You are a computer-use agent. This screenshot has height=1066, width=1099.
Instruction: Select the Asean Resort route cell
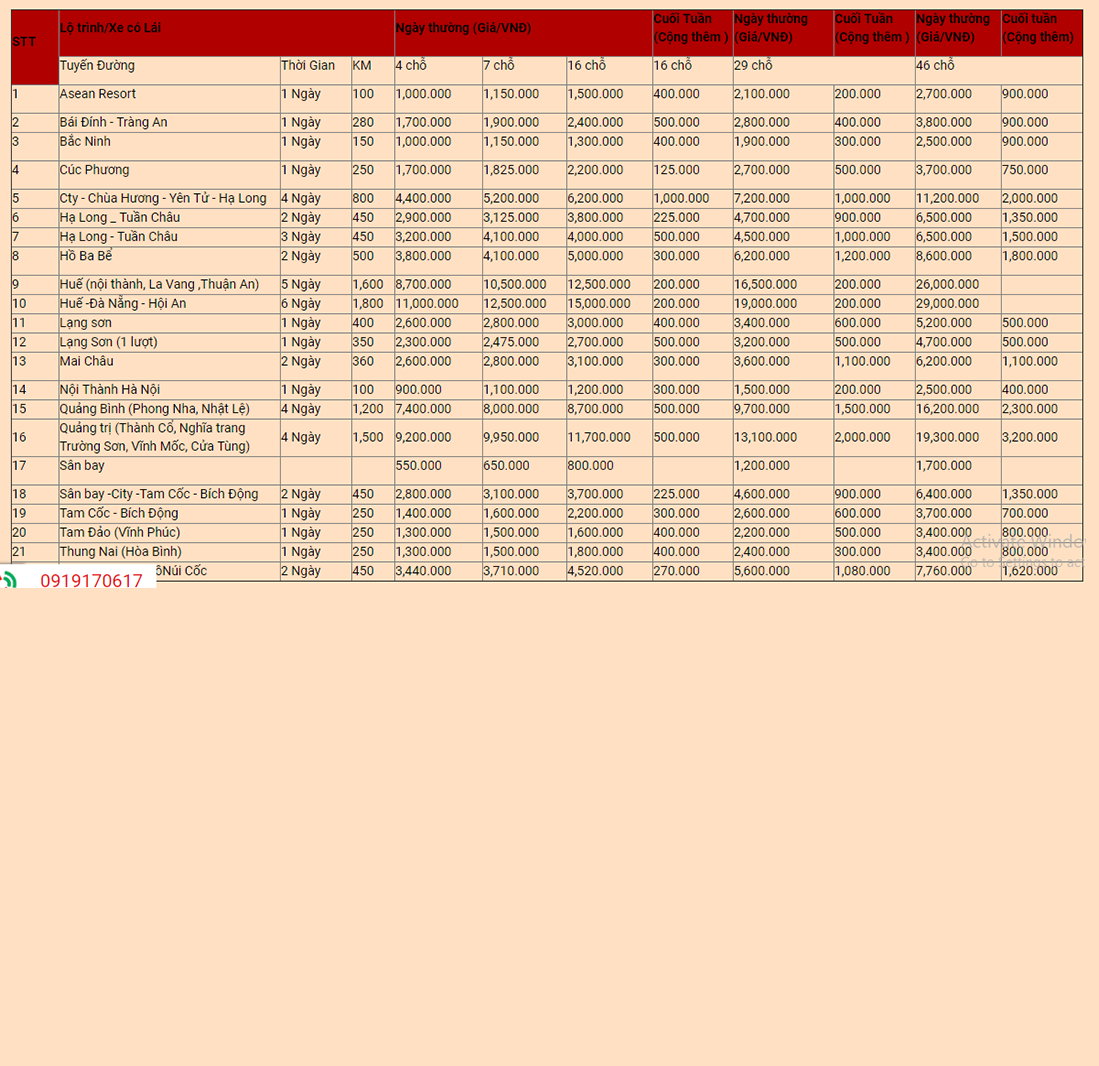tap(97, 94)
